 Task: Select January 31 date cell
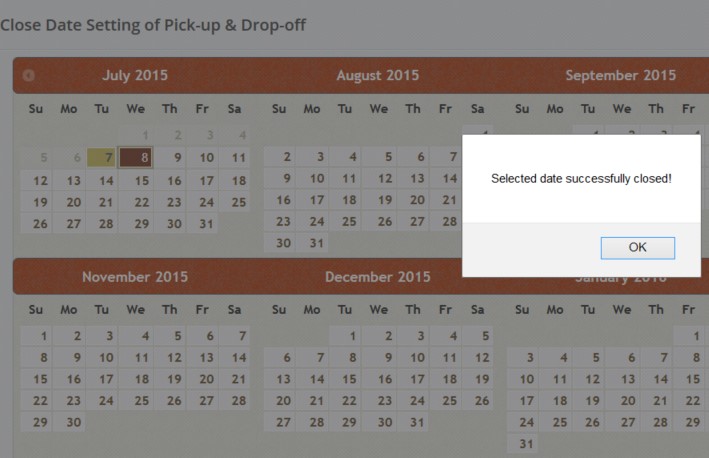(x=525, y=443)
